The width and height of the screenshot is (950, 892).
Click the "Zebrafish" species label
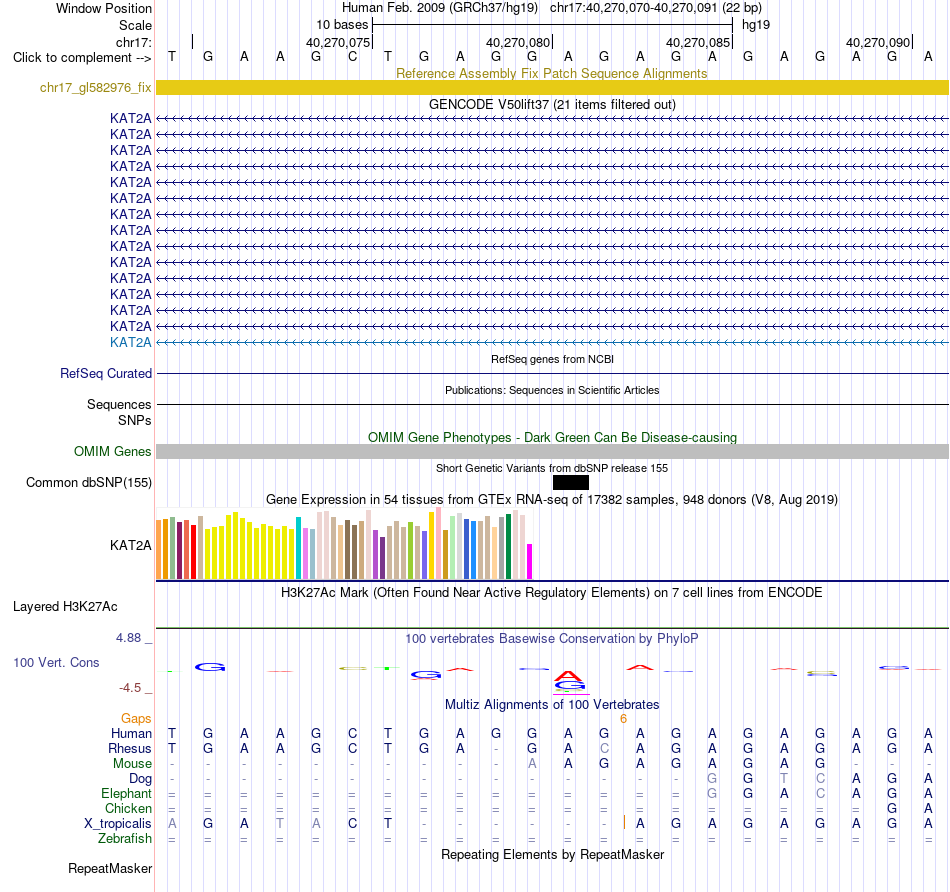[125, 839]
